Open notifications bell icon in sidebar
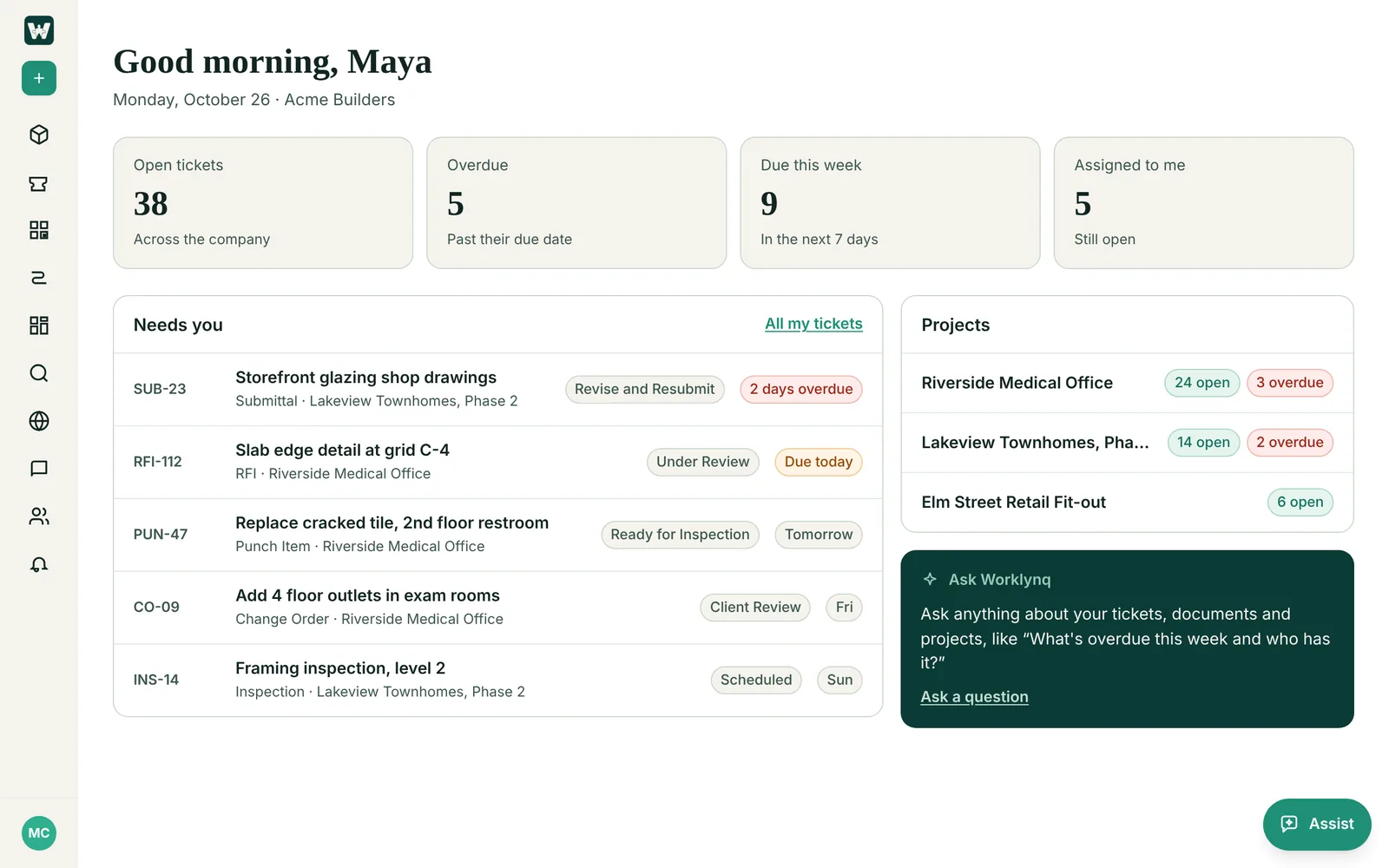The width and height of the screenshot is (1389, 868). click(39, 564)
